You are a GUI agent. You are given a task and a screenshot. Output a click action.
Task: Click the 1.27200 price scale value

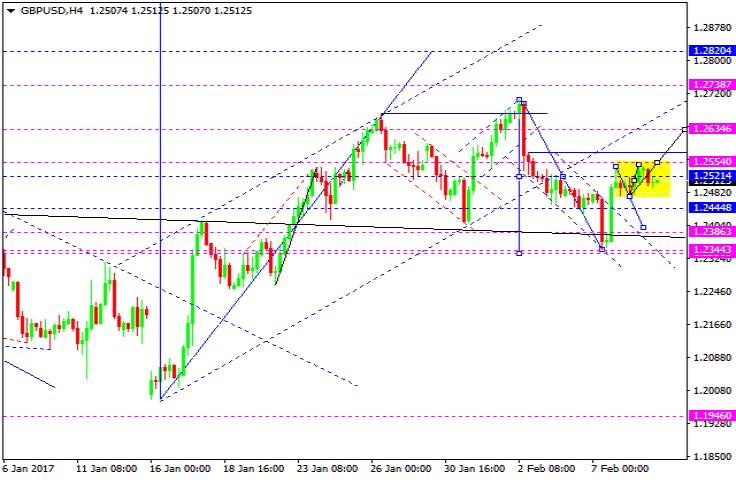713,94
